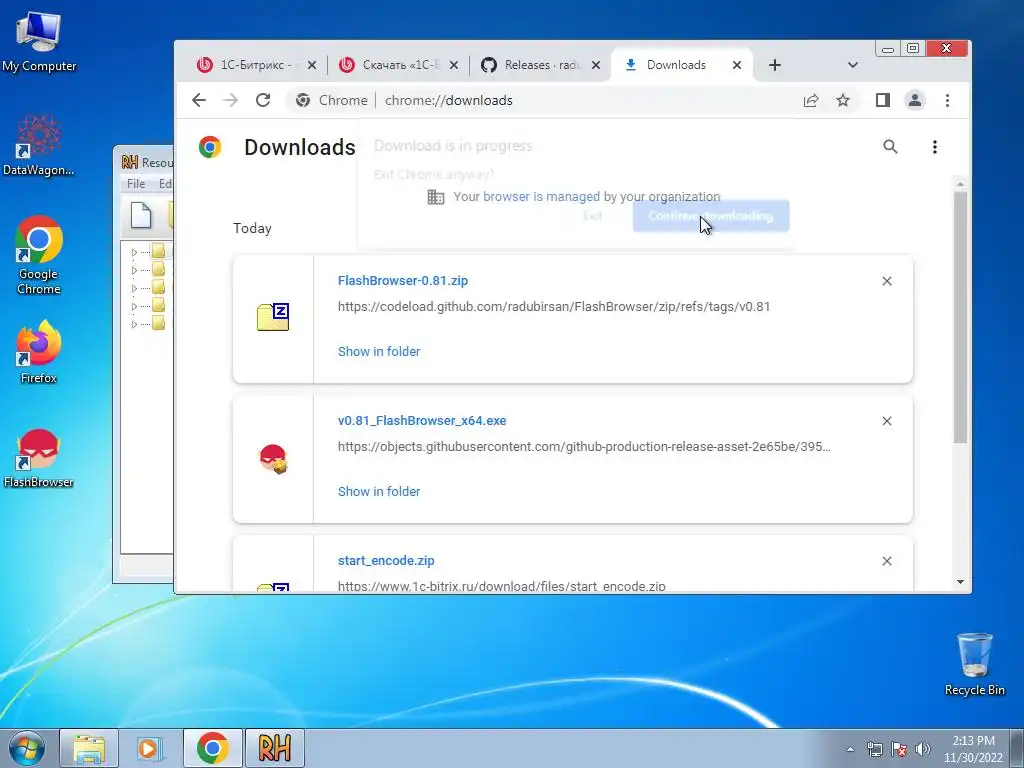
Task: Close the Releases GitHub tab
Action: [x=596, y=65]
